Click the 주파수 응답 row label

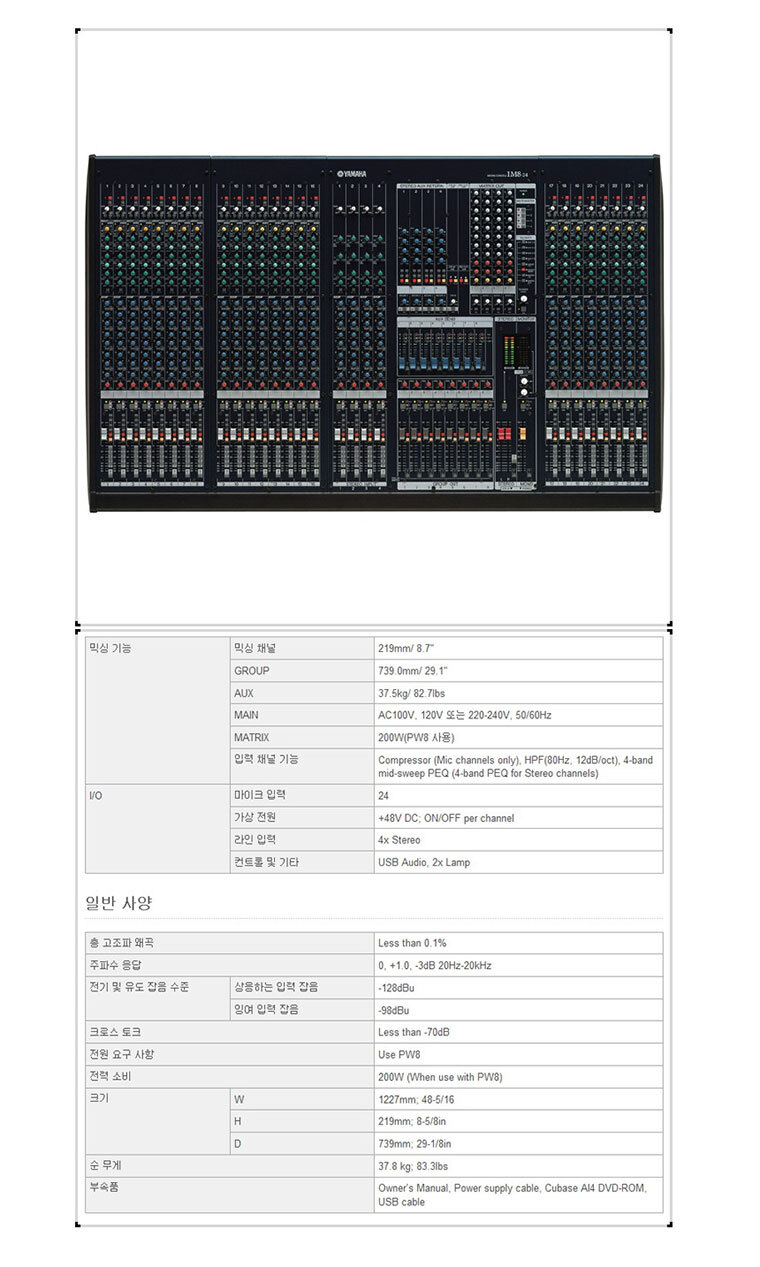pos(230,965)
